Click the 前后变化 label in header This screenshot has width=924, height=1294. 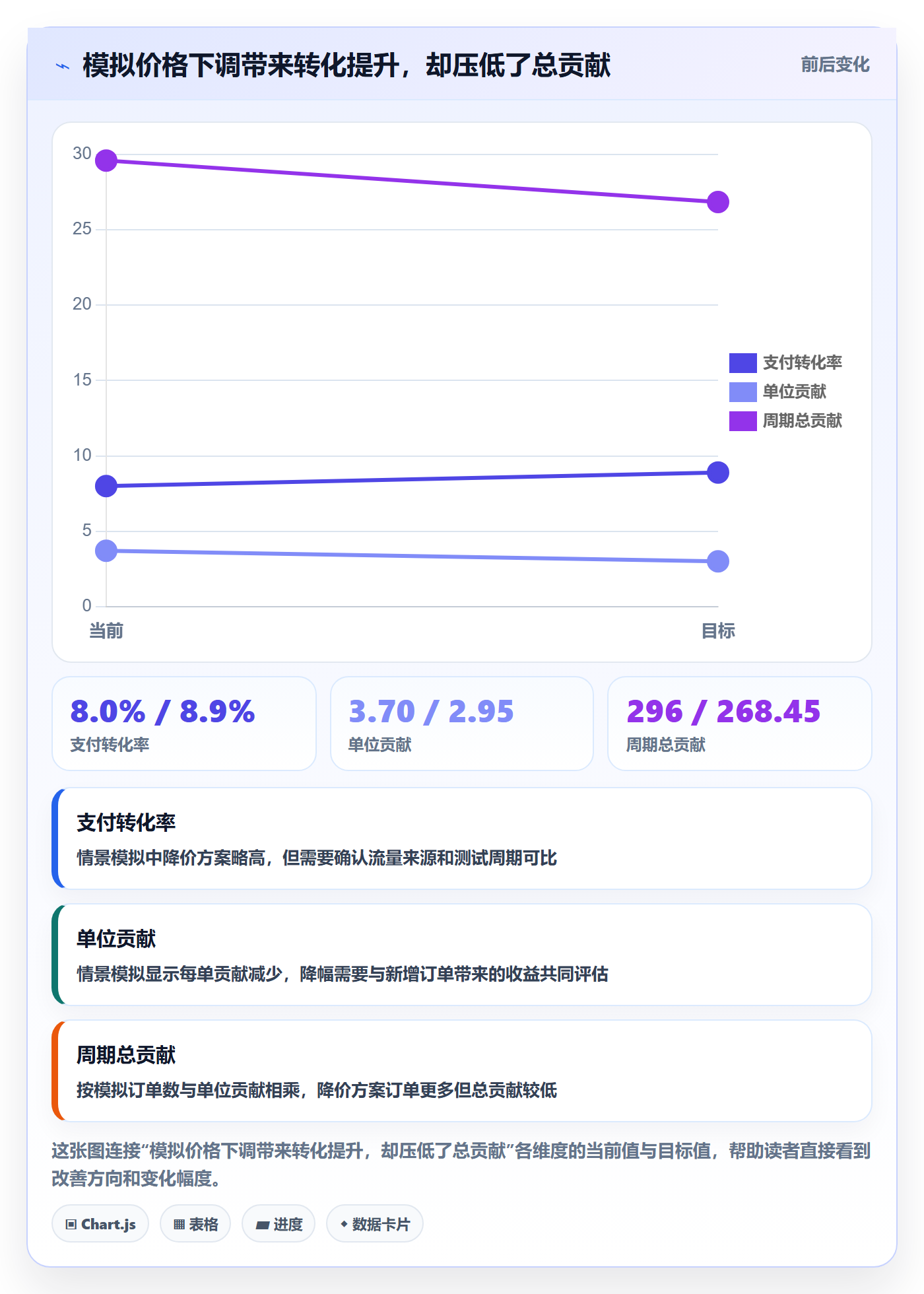click(x=835, y=65)
